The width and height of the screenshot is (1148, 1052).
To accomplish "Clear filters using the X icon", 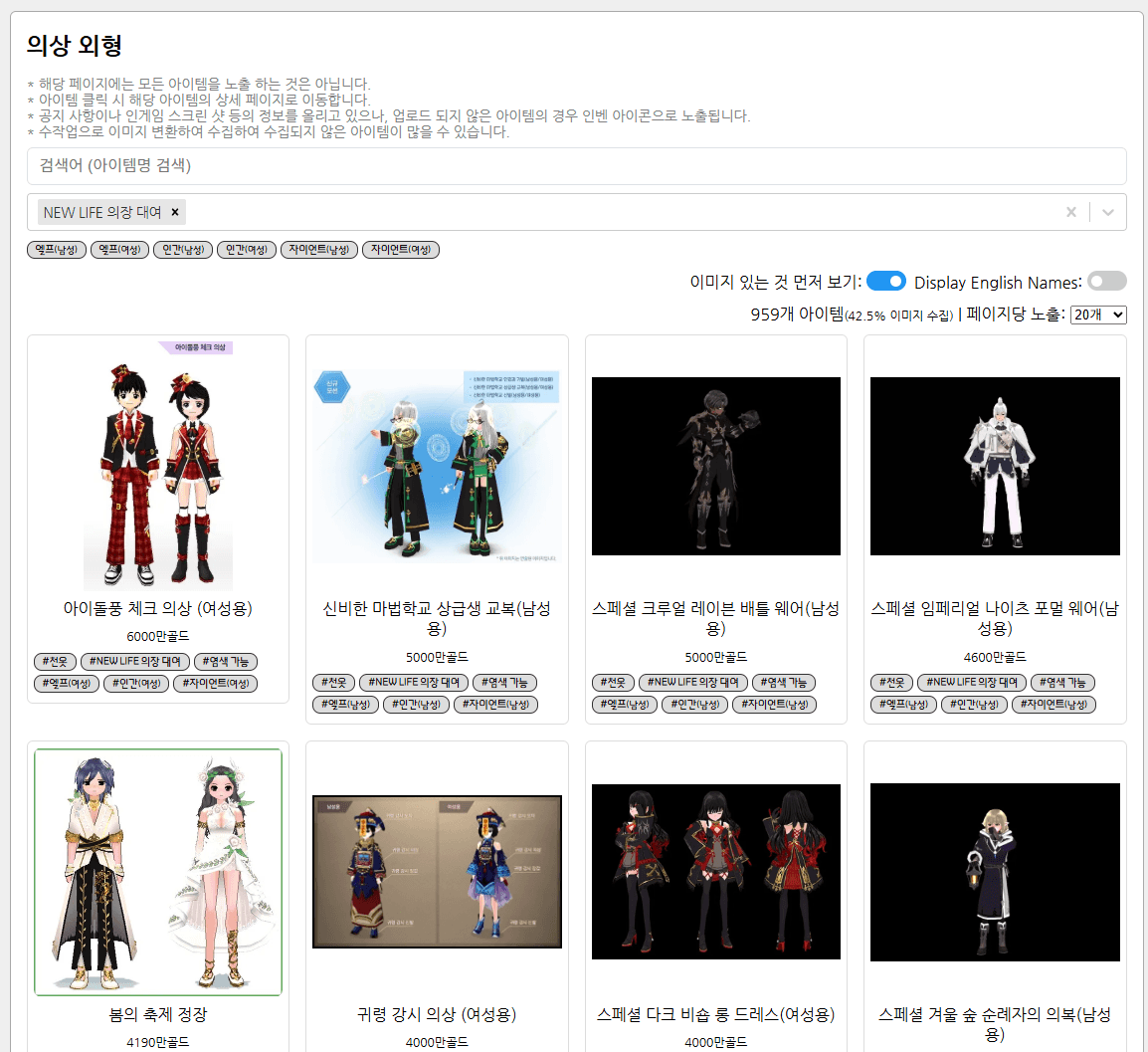I will point(1070,211).
